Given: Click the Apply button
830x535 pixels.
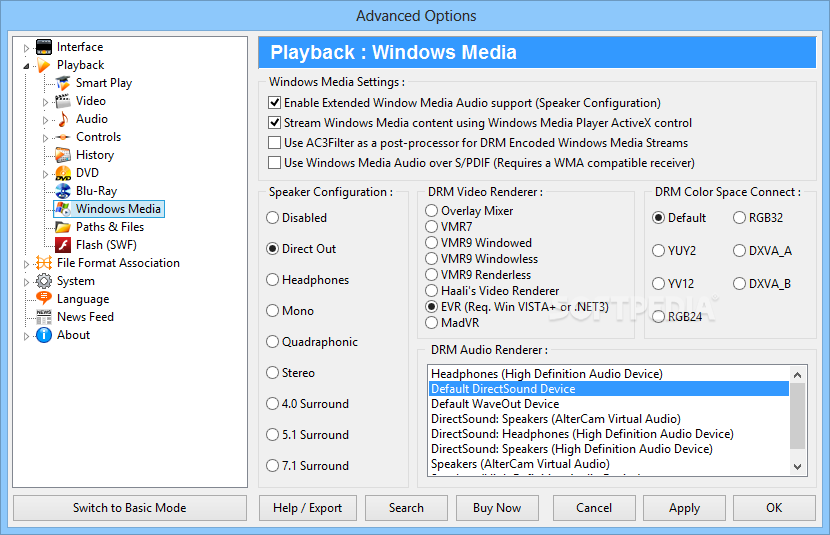Looking at the screenshot, I should pyautogui.click(x=684, y=508).
